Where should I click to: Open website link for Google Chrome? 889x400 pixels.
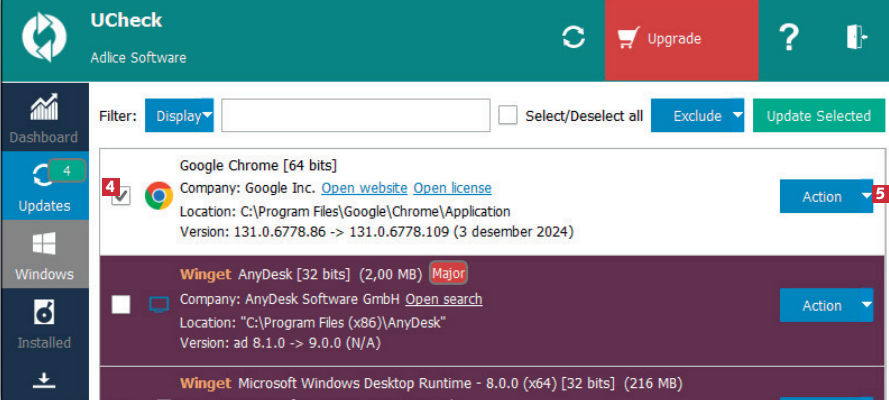[x=364, y=188]
